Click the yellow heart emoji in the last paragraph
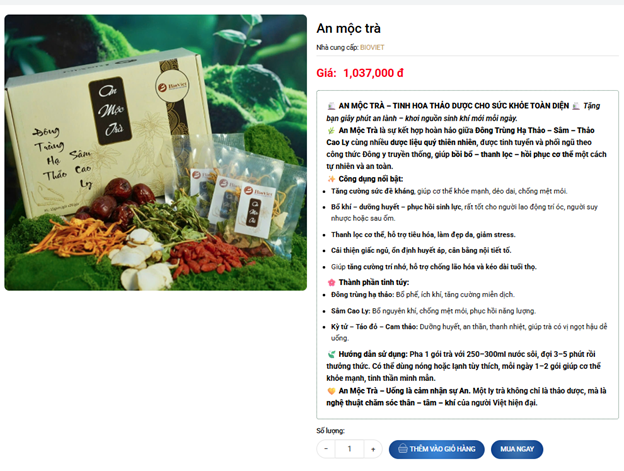Image resolution: width=624 pixels, height=471 pixels. 331,391
